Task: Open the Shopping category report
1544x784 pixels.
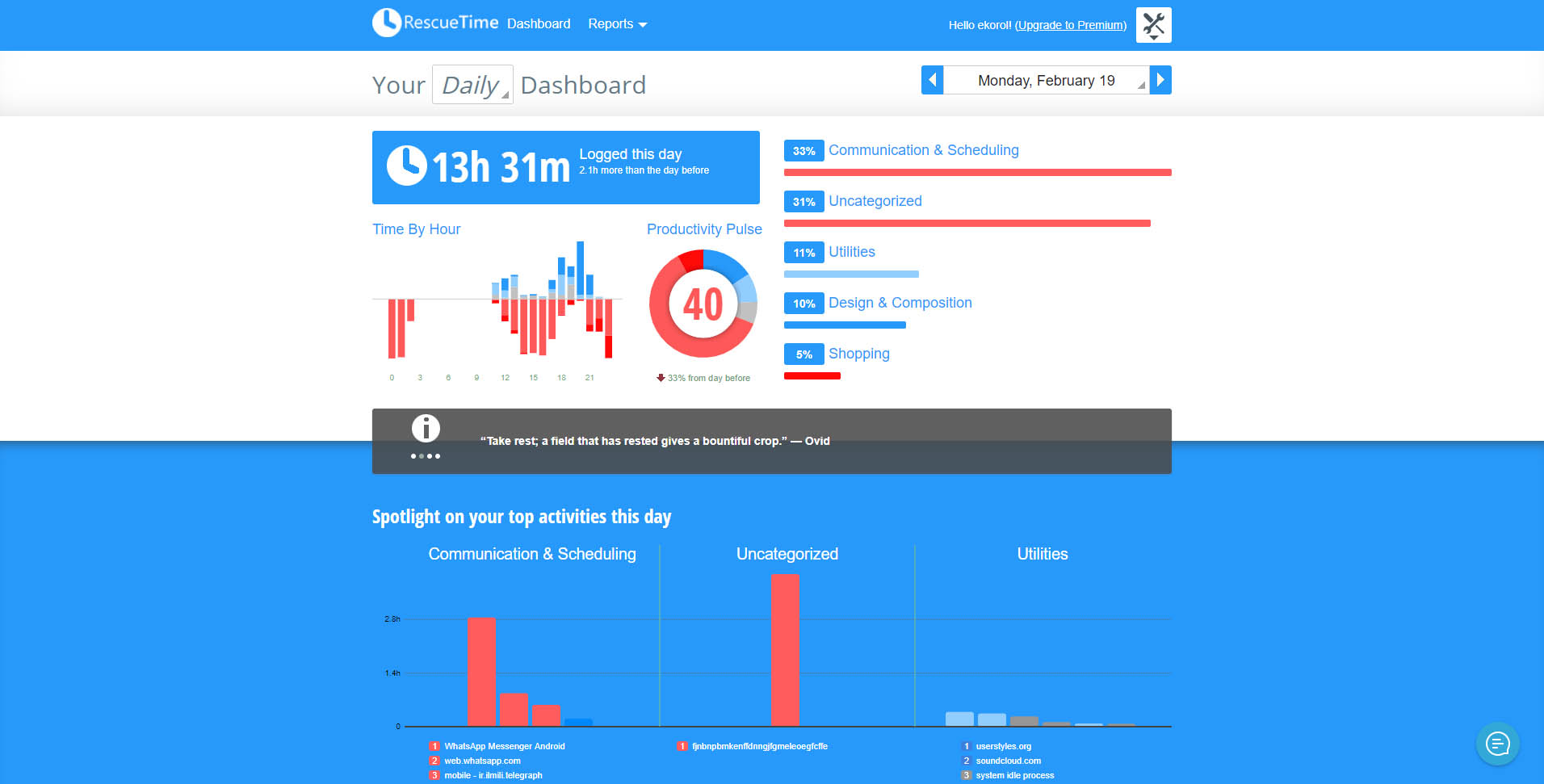Action: coord(859,354)
